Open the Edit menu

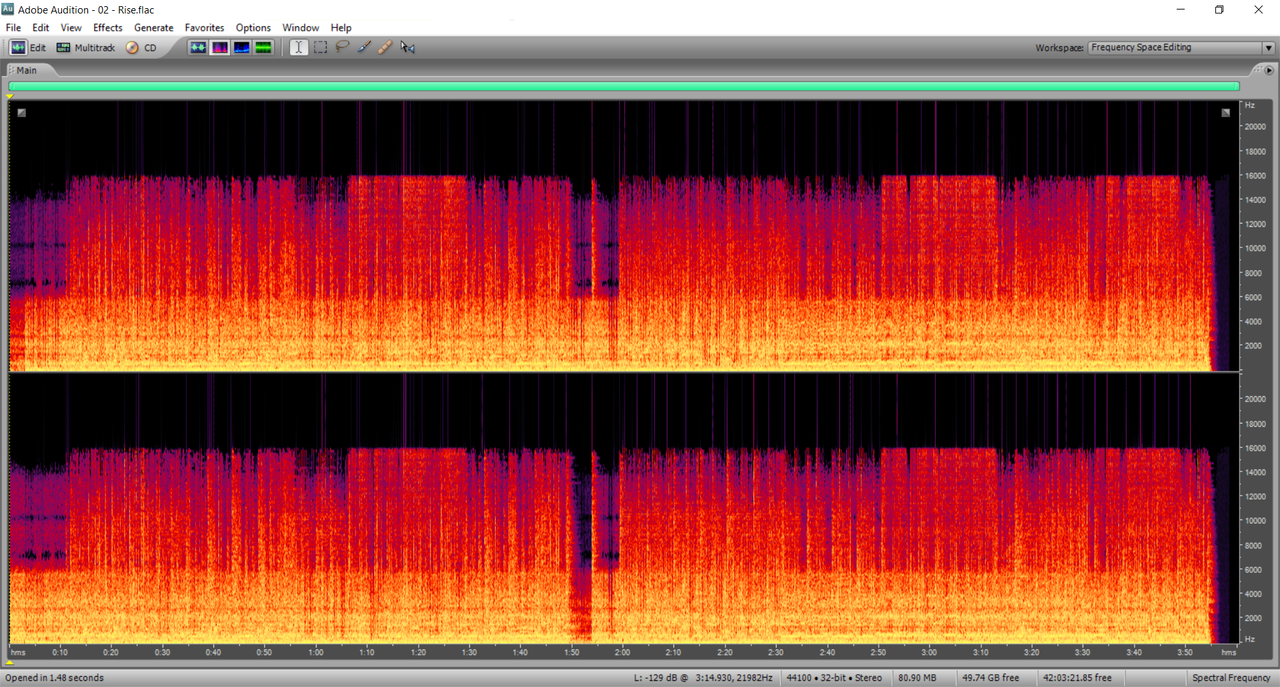pos(40,28)
